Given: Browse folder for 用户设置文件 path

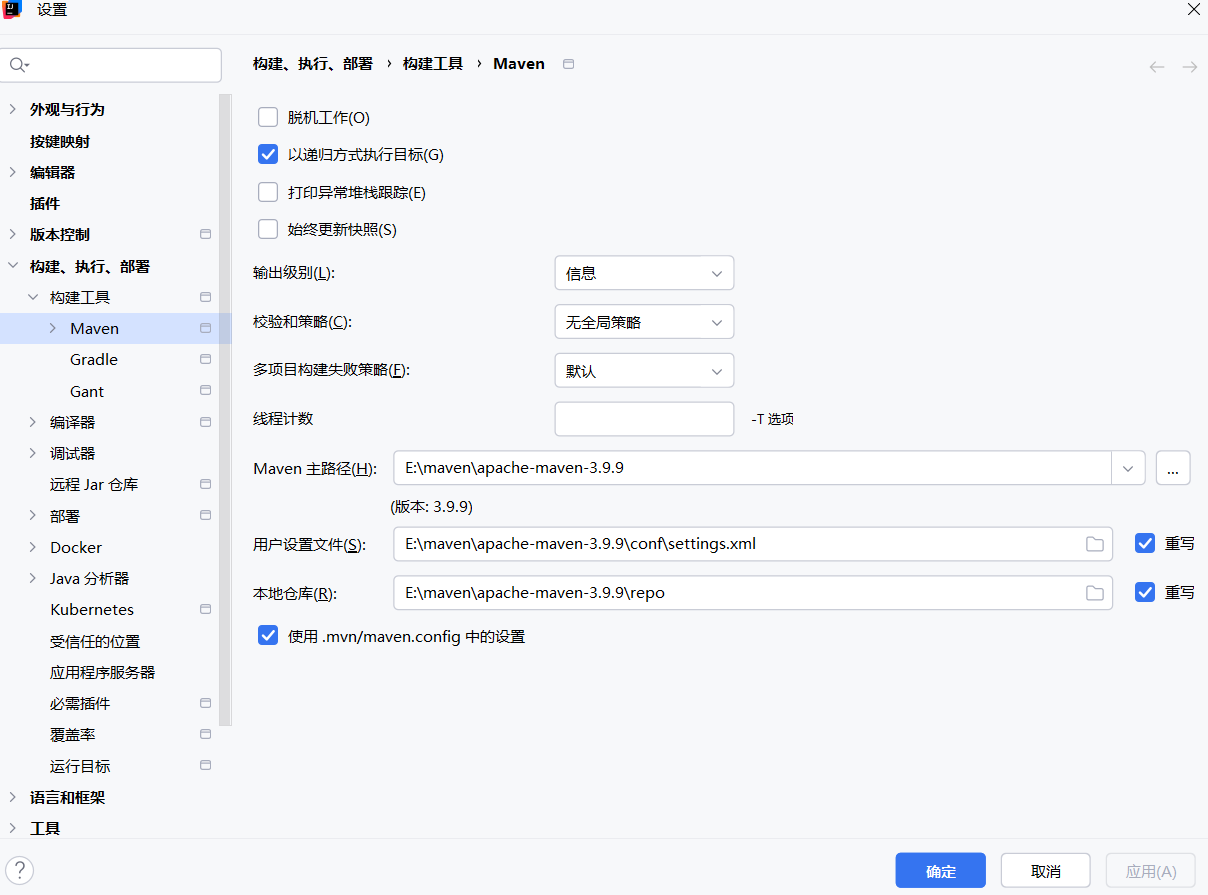Looking at the screenshot, I should point(1095,544).
